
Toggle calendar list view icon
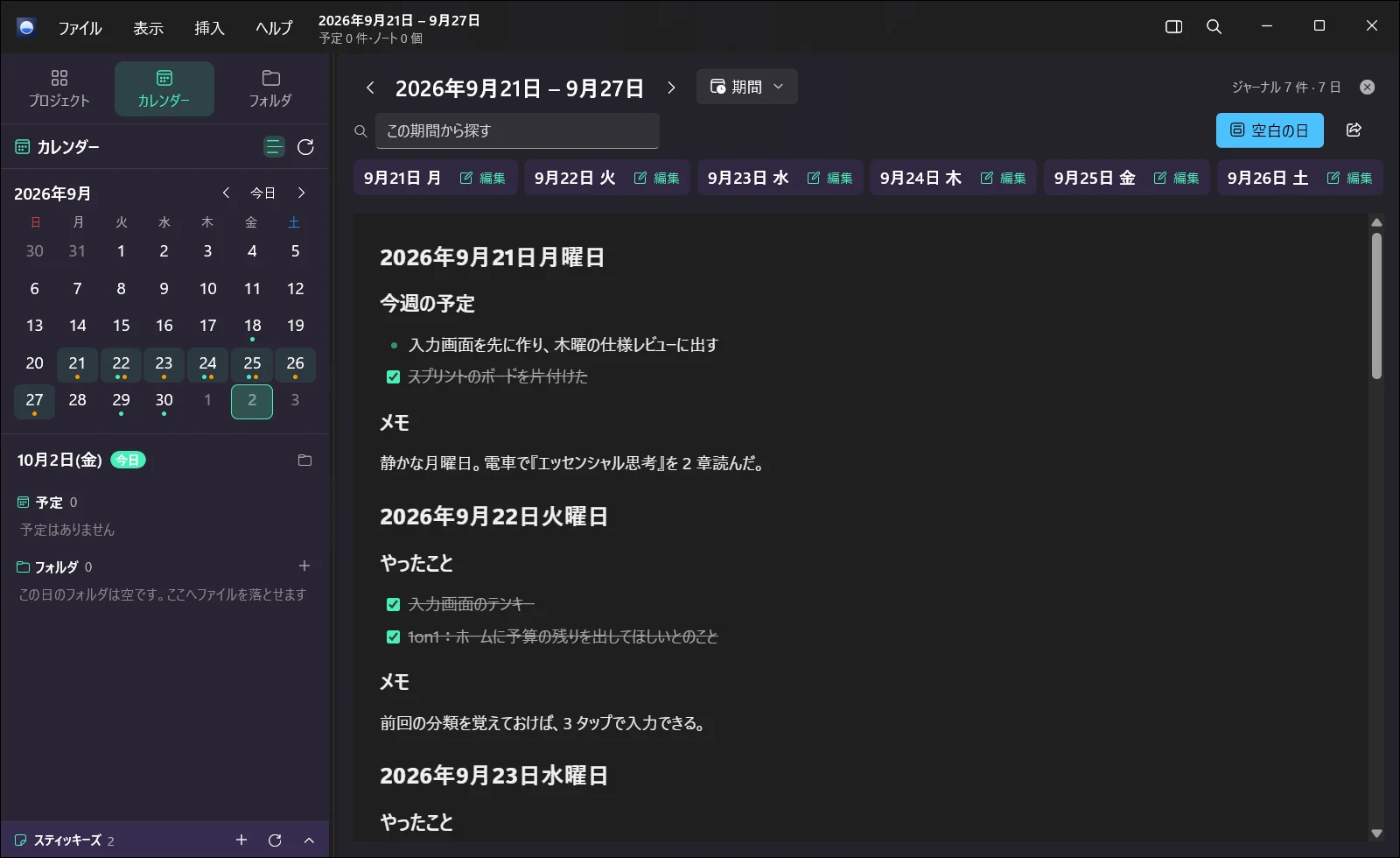[x=274, y=147]
